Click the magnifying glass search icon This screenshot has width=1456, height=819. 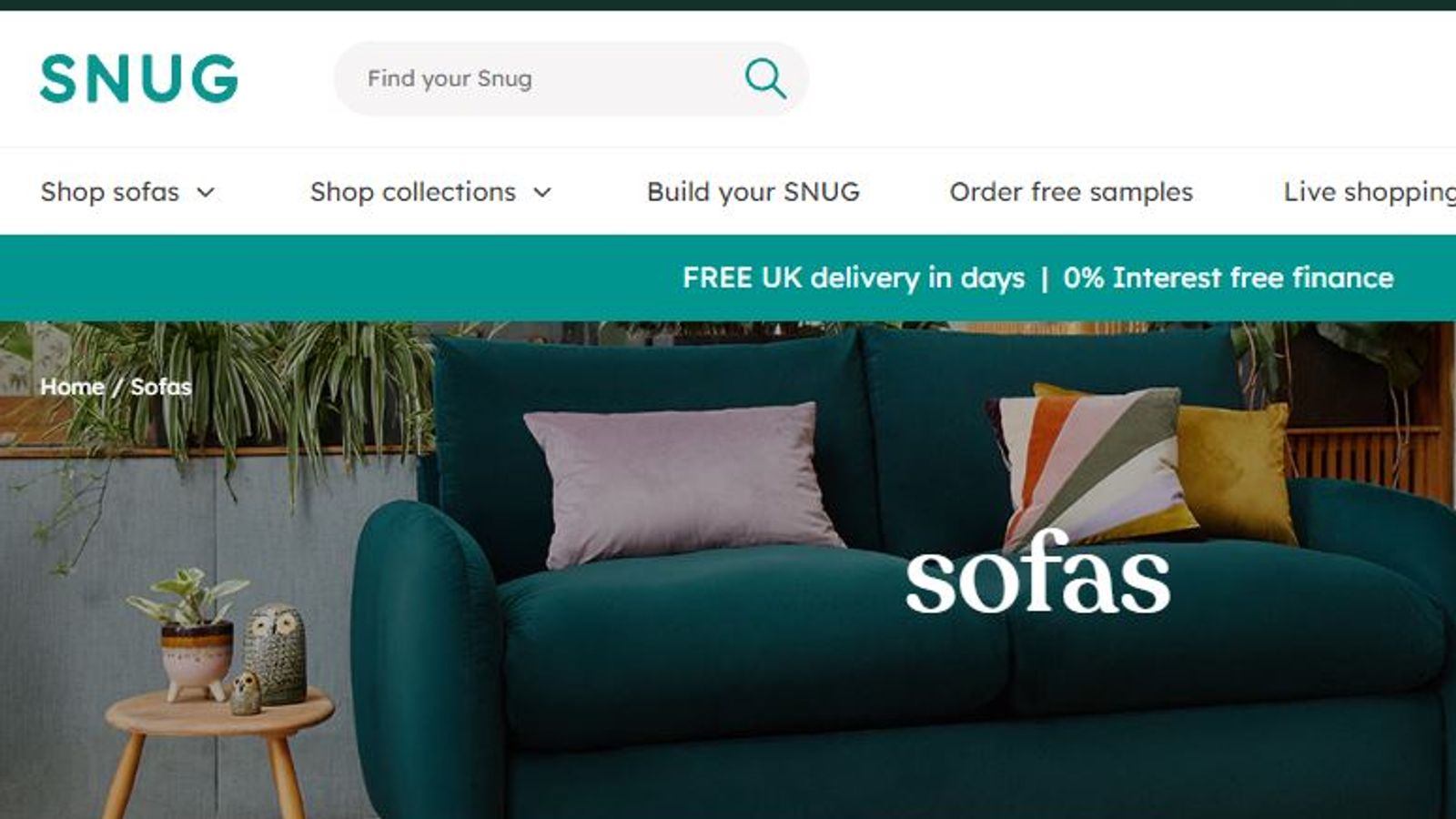(x=765, y=78)
